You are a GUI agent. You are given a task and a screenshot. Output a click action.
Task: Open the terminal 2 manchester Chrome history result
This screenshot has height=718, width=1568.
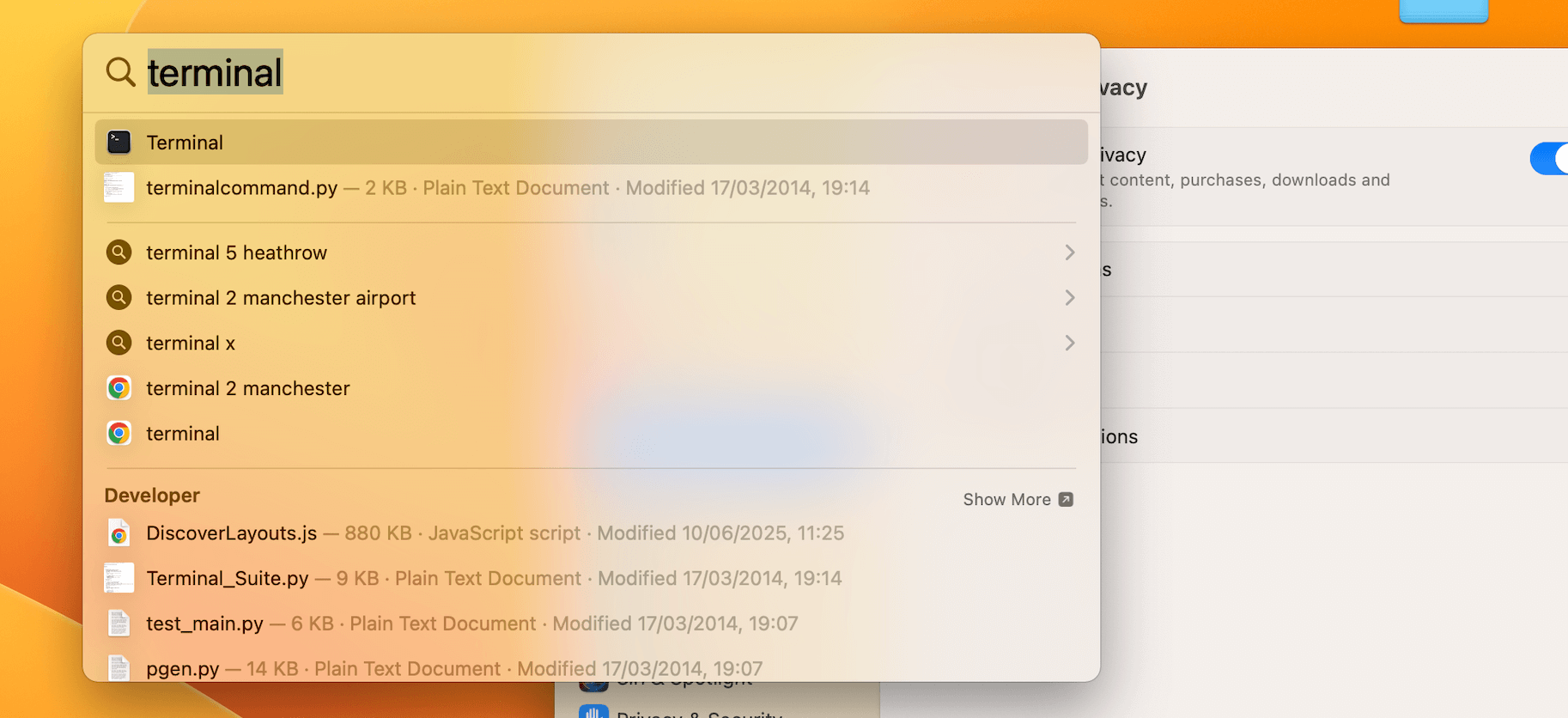(x=248, y=388)
